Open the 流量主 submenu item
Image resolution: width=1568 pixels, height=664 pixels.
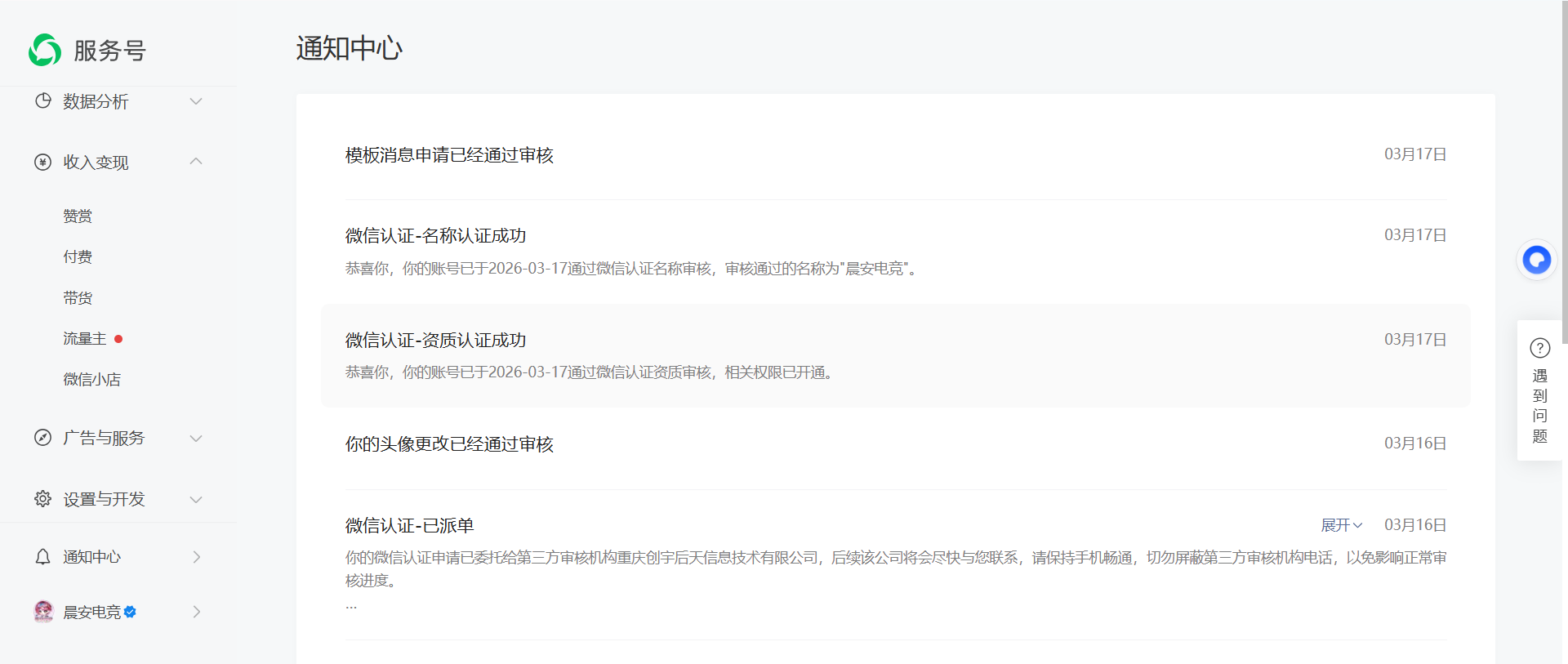click(x=85, y=339)
